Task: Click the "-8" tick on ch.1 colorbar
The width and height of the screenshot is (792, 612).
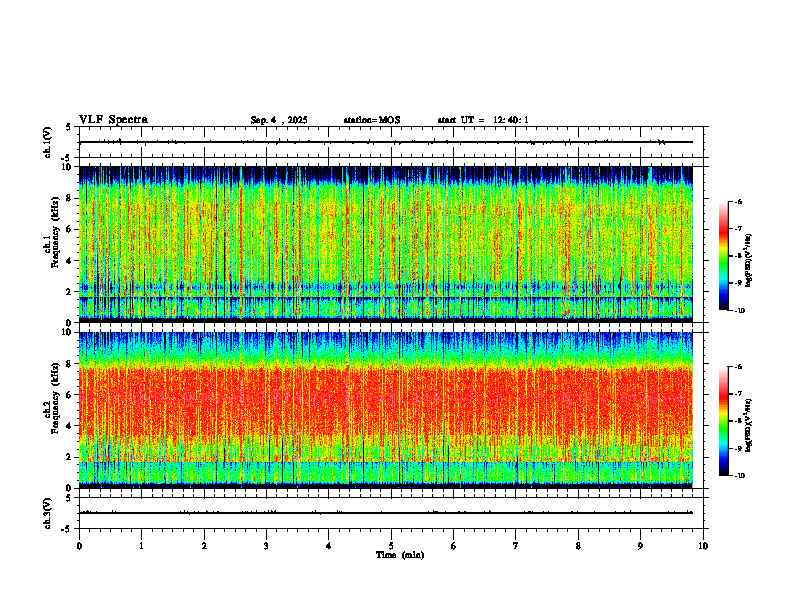Action: 738,256
